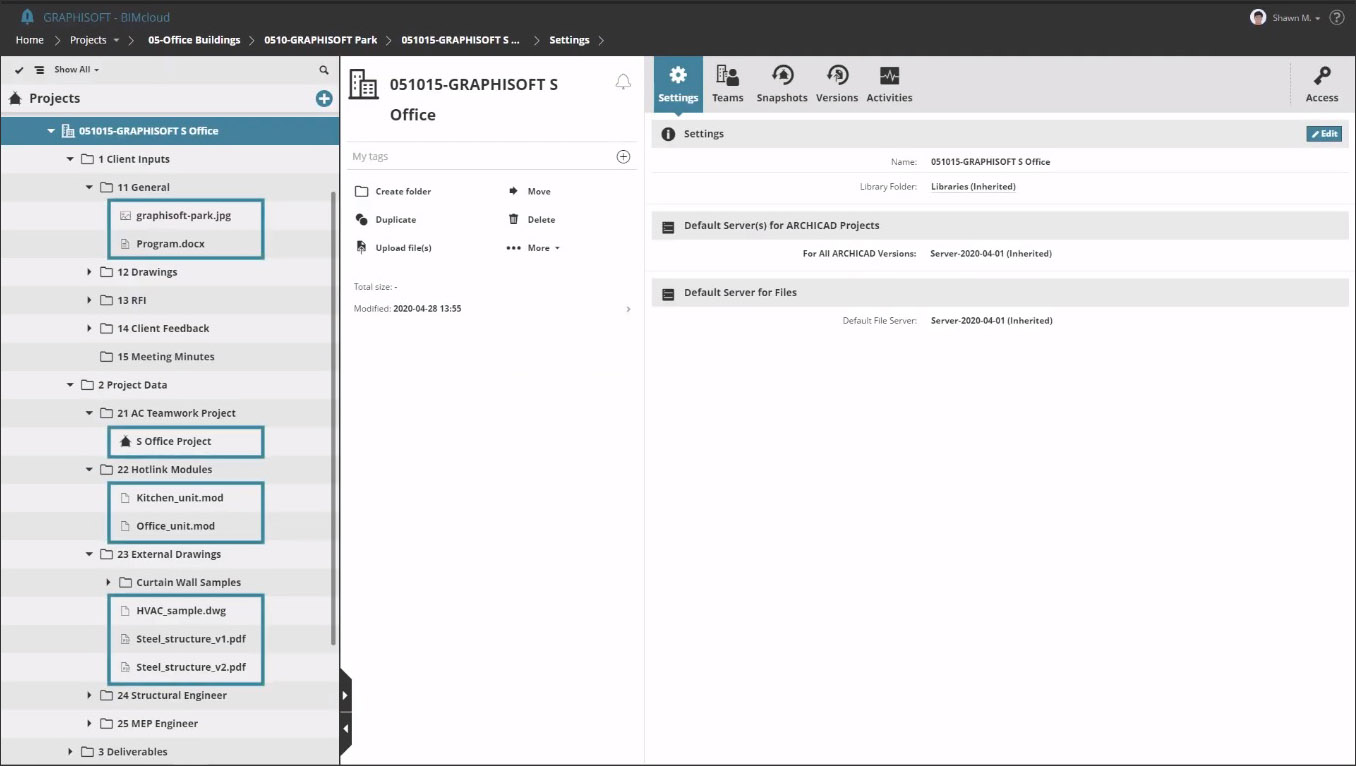Add a tag with the plus circle

[x=623, y=157]
